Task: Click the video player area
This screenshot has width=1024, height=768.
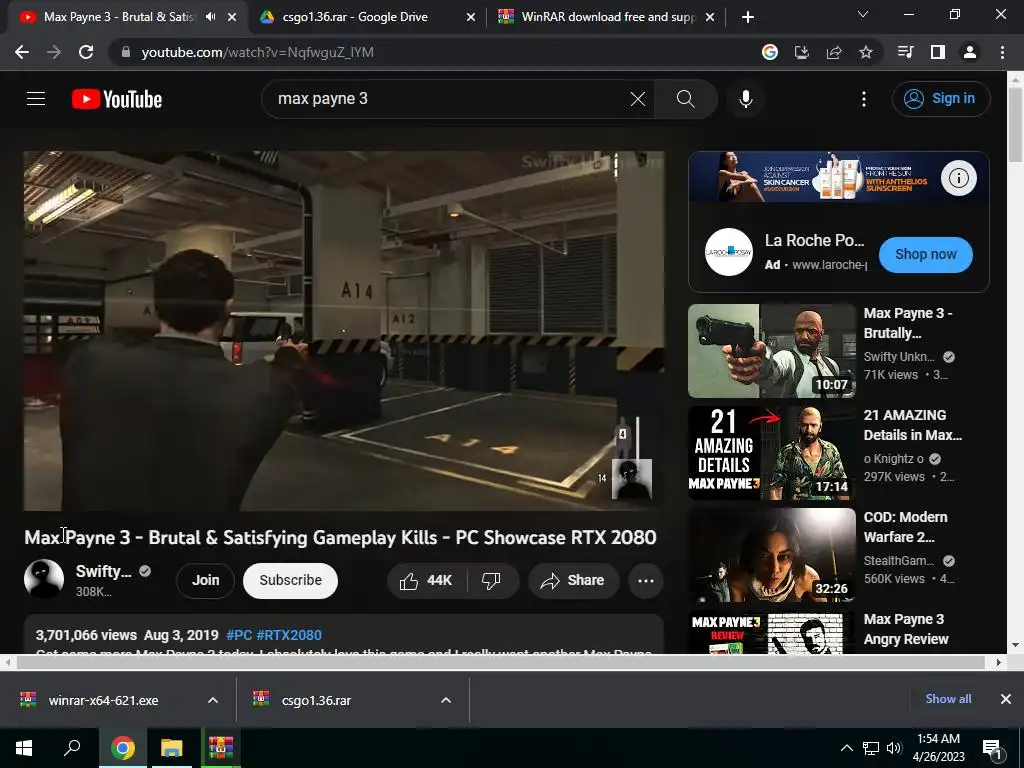Action: click(344, 330)
